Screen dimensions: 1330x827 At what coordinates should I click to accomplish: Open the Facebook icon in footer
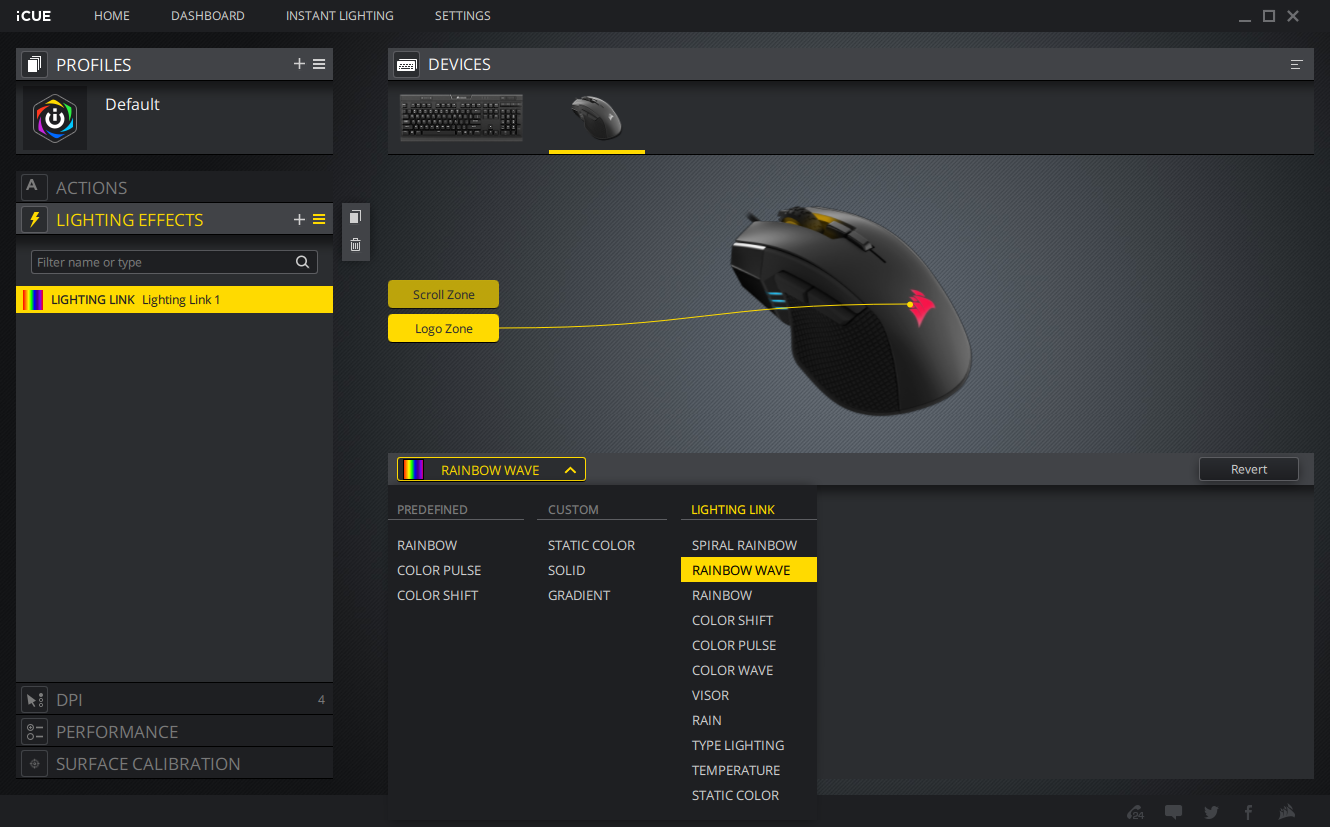pos(1248,812)
